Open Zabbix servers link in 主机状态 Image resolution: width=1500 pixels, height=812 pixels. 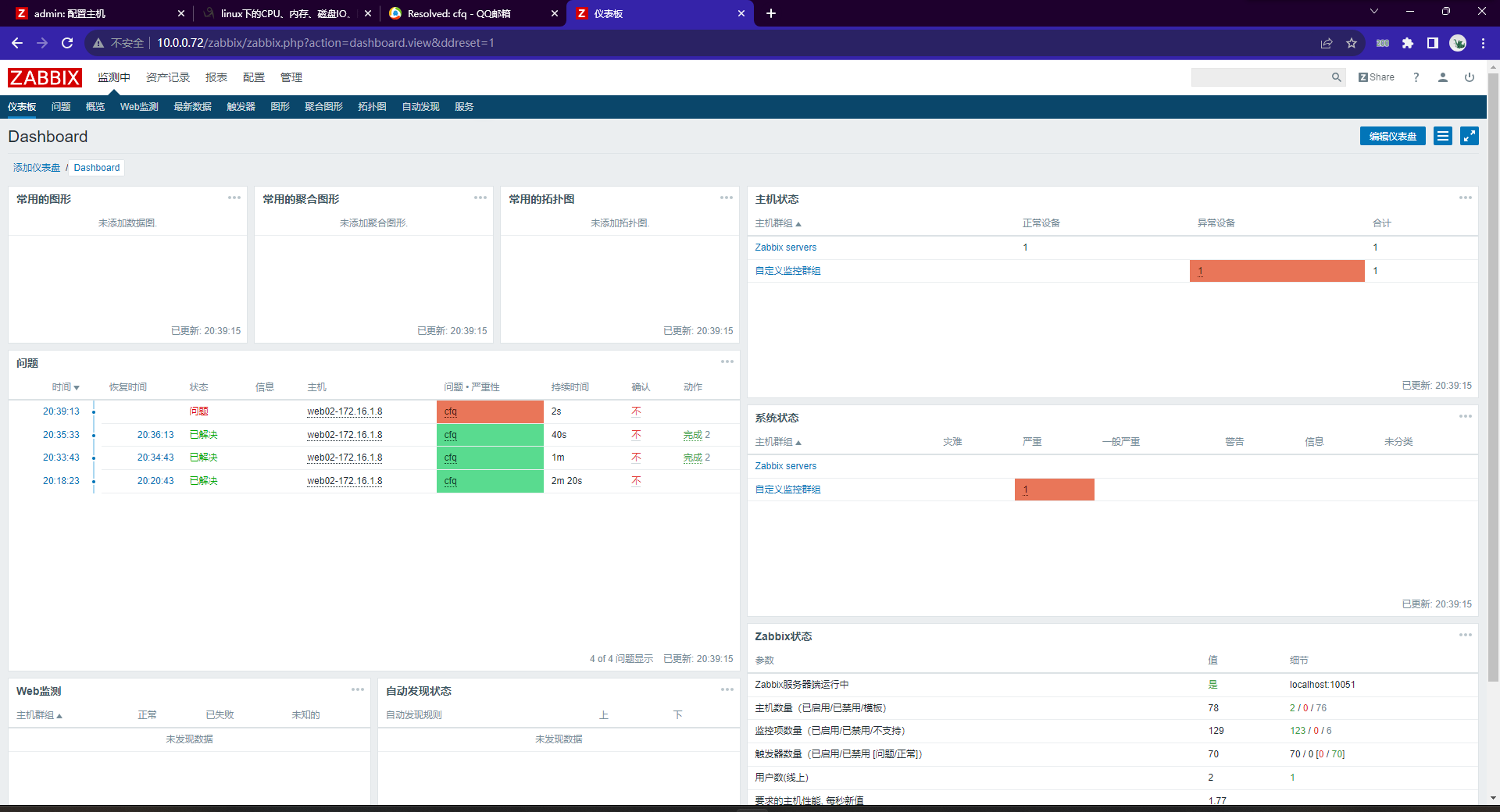click(785, 248)
